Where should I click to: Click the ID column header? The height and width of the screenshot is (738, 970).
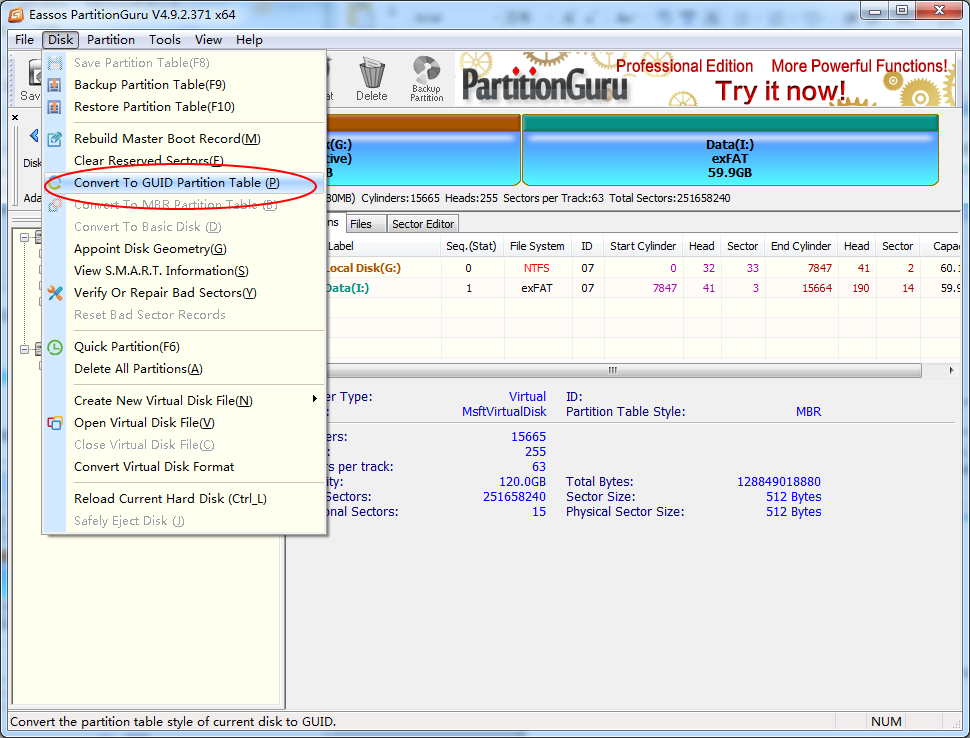coord(587,246)
